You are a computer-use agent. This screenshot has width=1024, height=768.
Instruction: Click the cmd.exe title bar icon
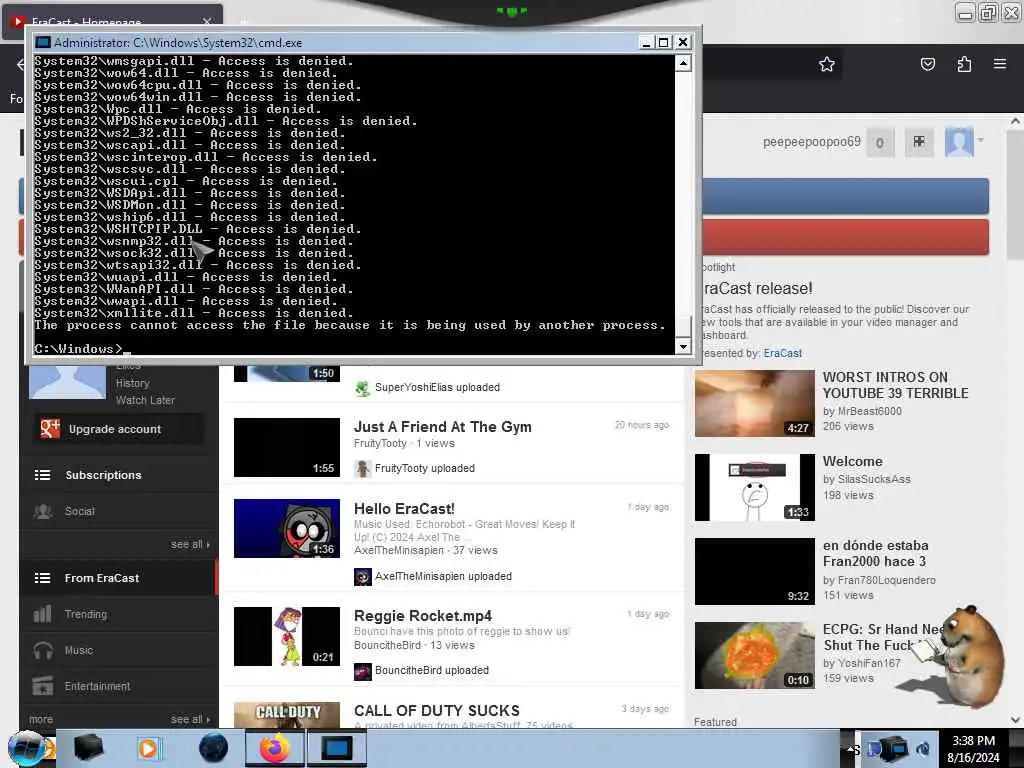point(43,42)
